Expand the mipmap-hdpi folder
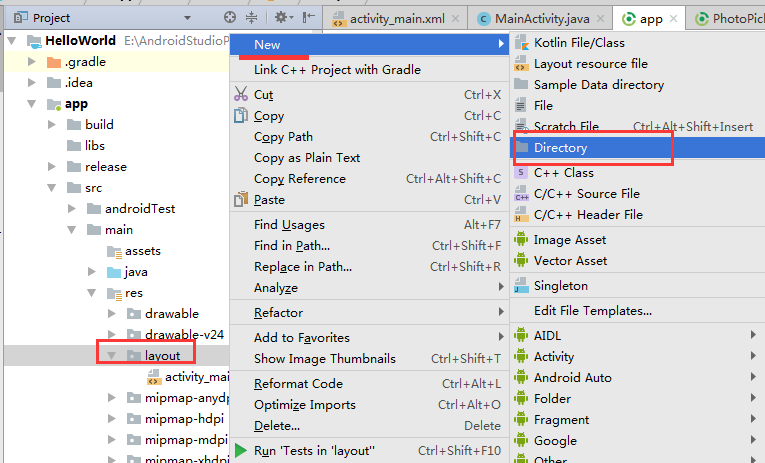 112,418
